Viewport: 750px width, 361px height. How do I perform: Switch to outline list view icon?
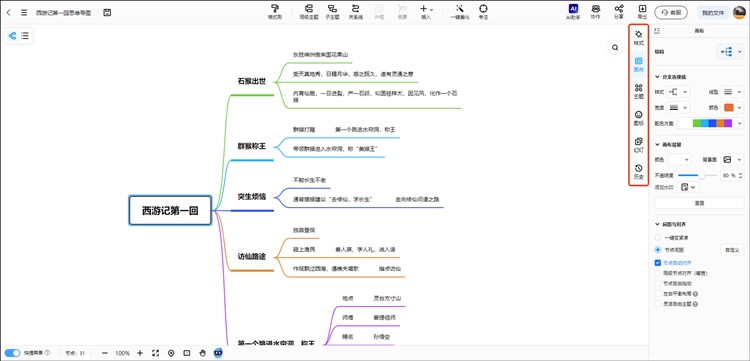pos(25,35)
